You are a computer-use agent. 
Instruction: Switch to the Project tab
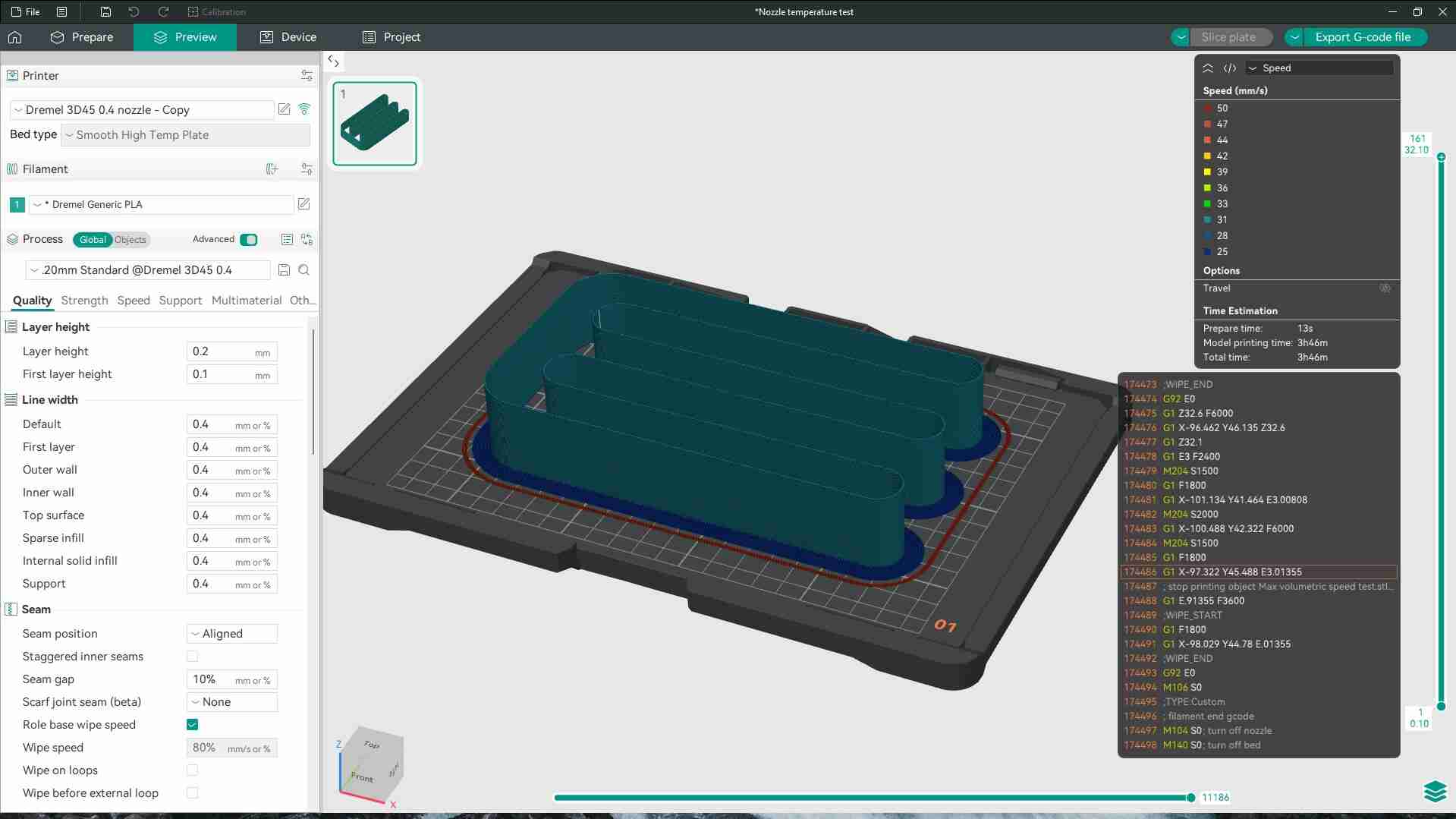(x=392, y=37)
